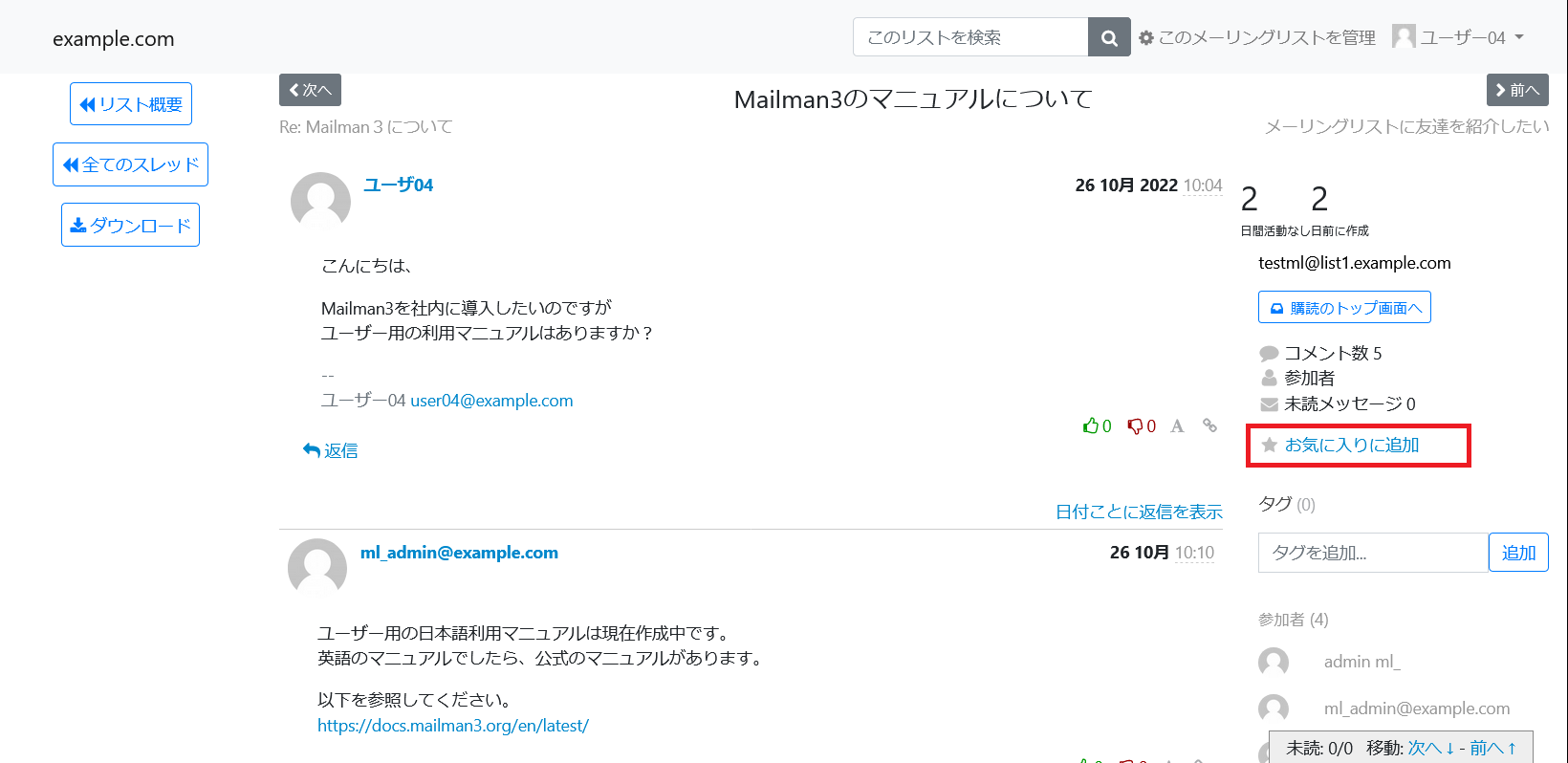
Task: Click the permalink chain icon of first message
Action: (1209, 425)
